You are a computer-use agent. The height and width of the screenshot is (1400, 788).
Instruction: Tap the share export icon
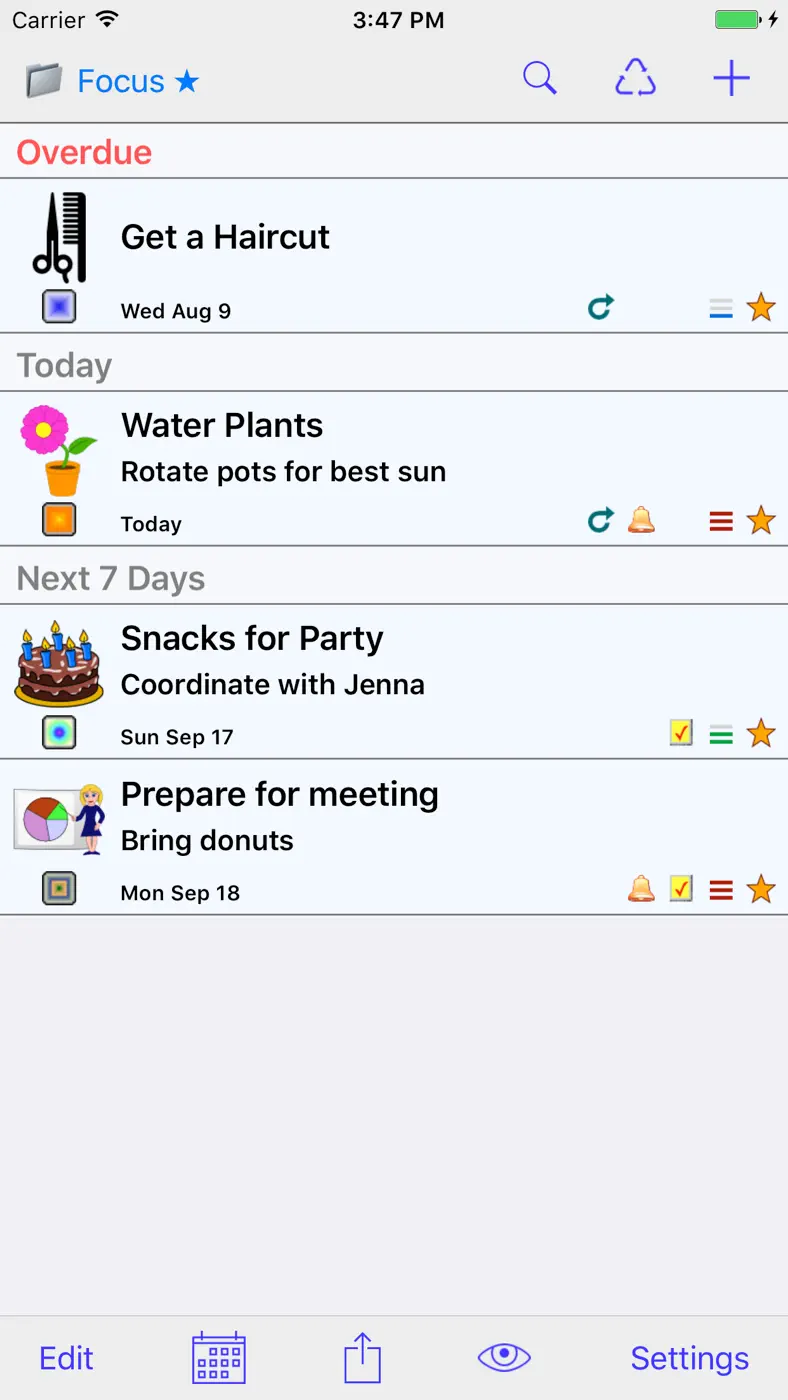pyautogui.click(x=362, y=1357)
